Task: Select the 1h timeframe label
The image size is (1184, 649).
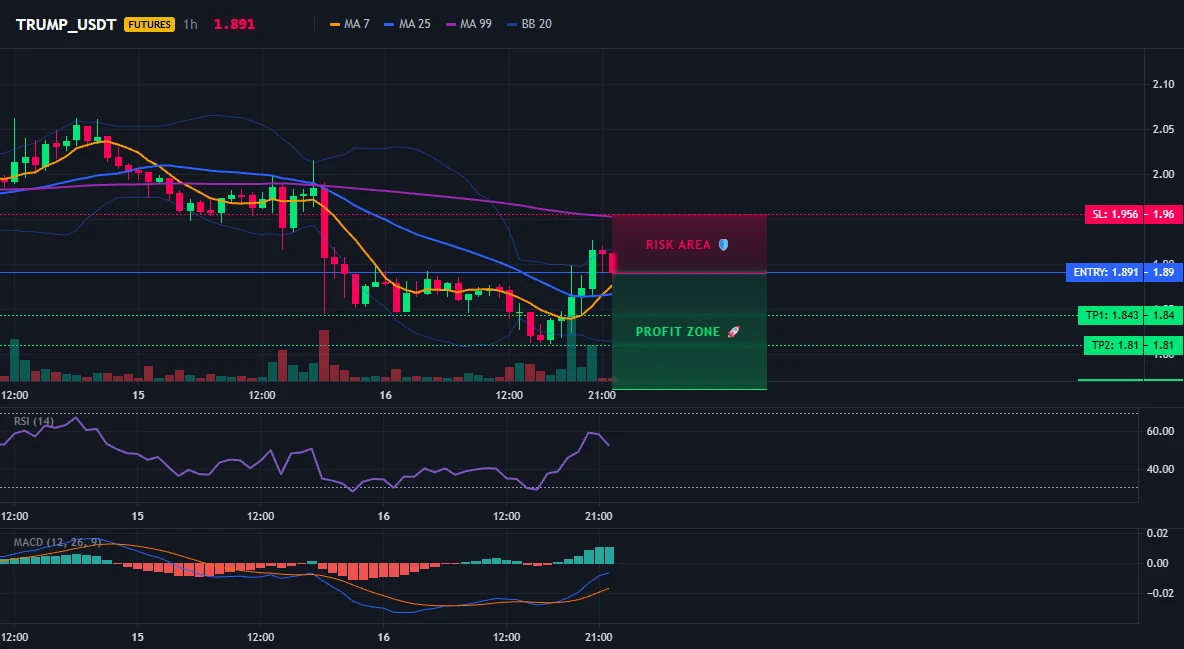Action: pyautogui.click(x=190, y=24)
